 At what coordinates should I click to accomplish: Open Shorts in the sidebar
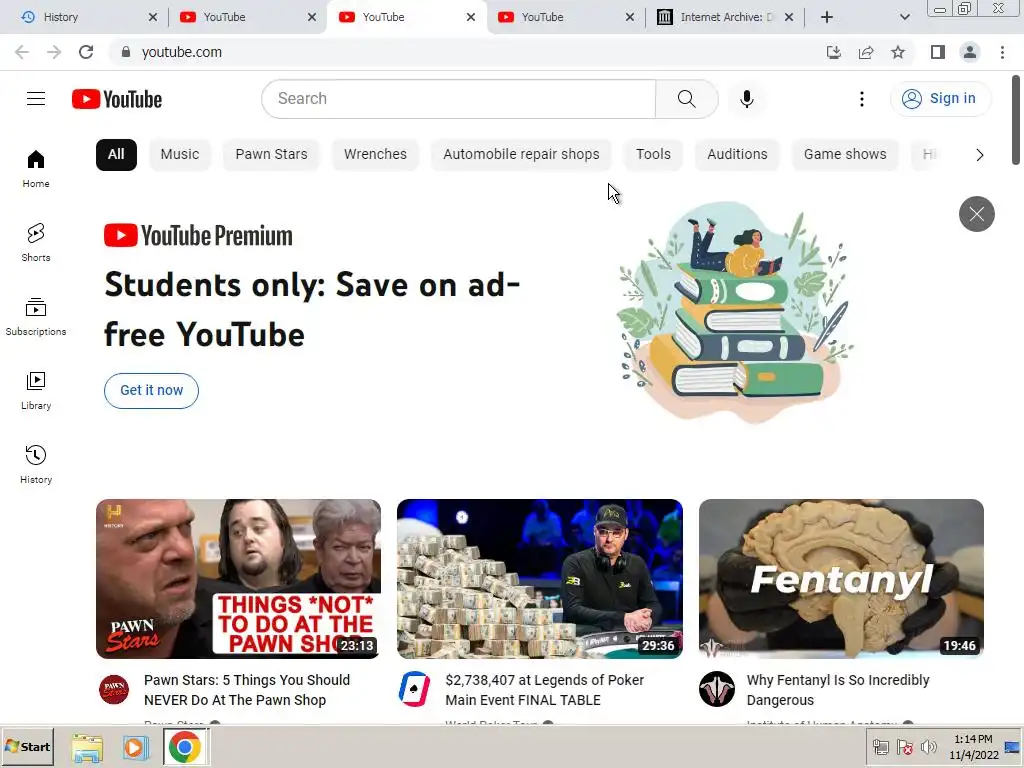click(x=36, y=242)
